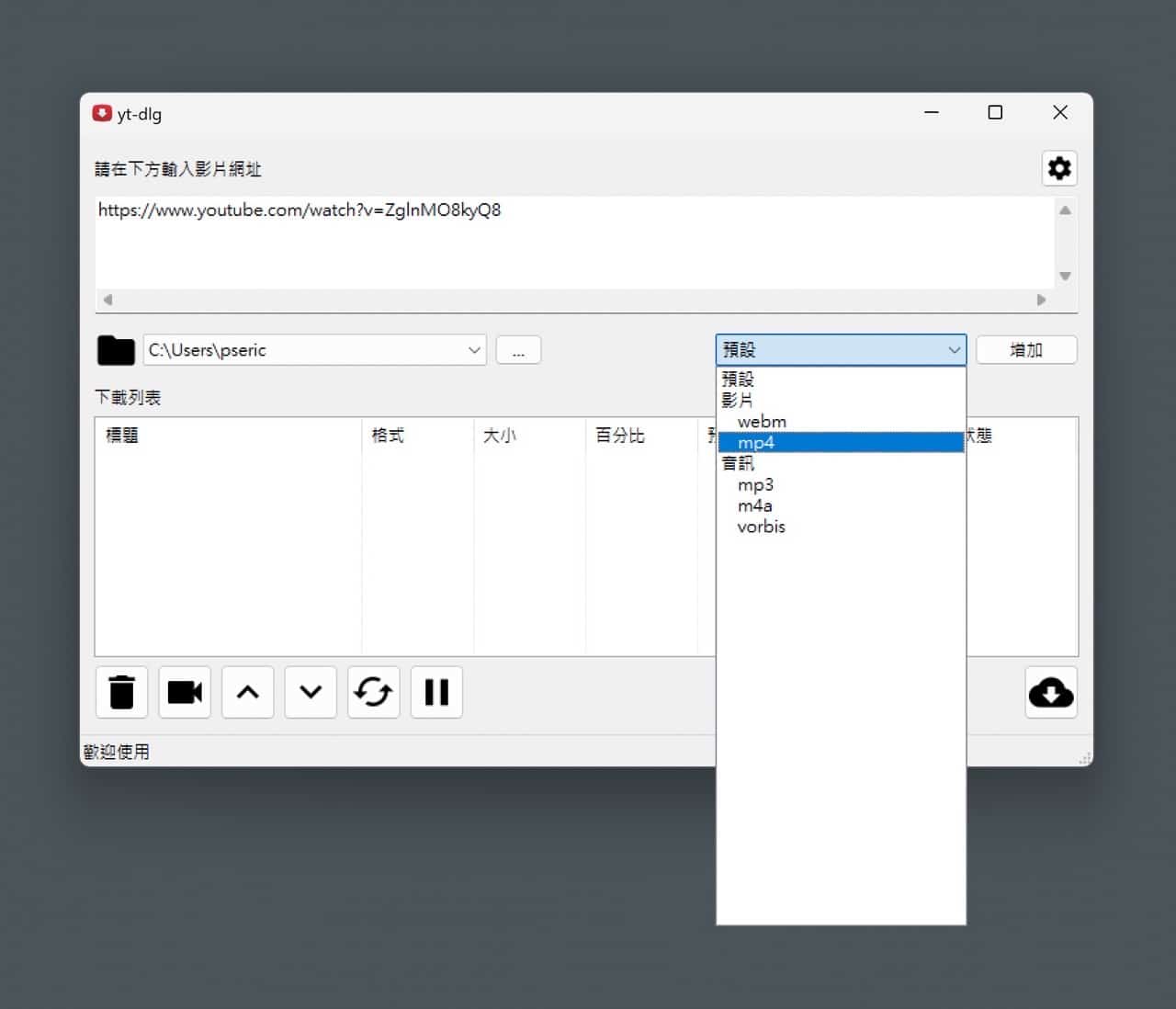
Task: Click the 歡迎使用 status bar text
Action: (117, 752)
